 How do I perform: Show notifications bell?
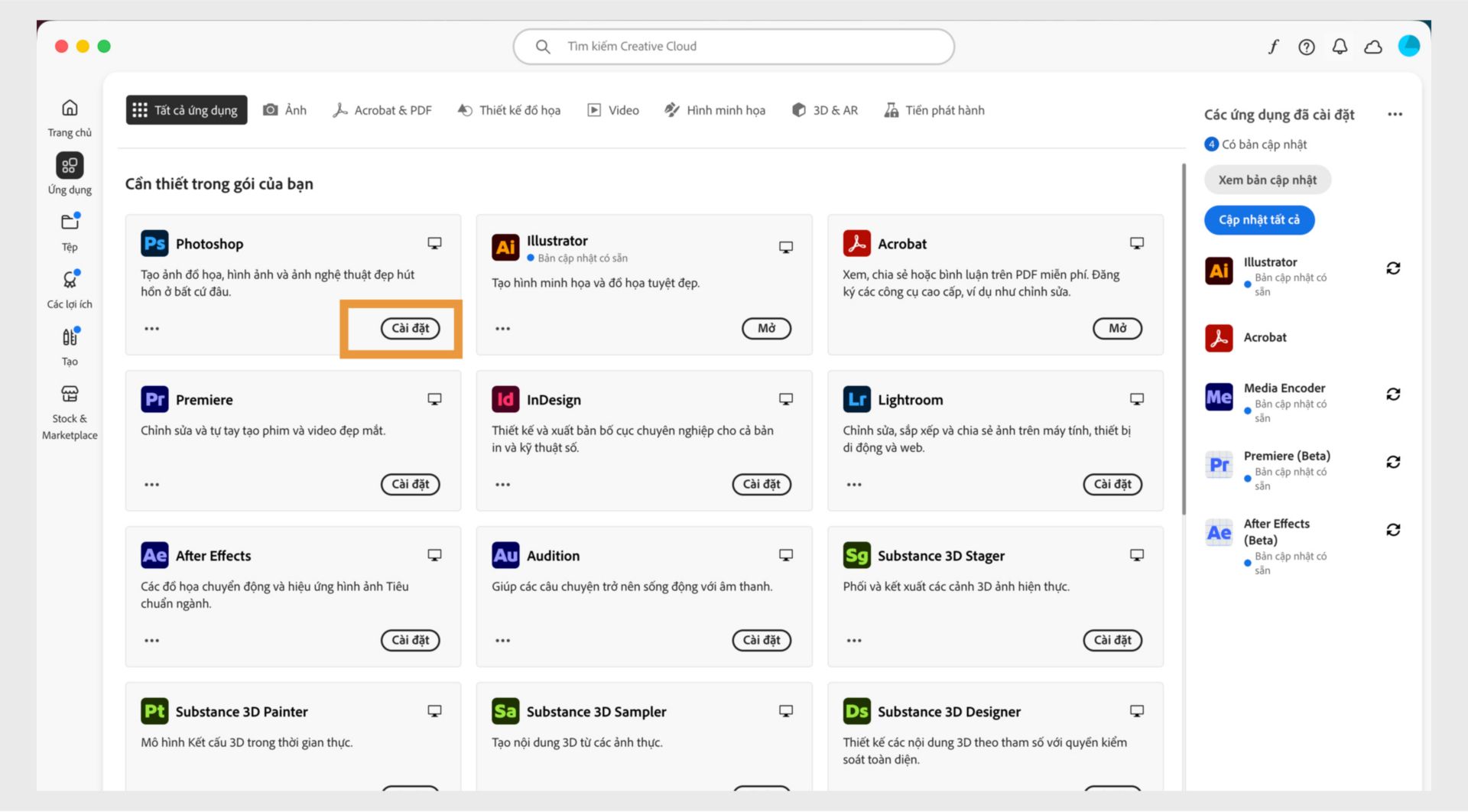1340,47
